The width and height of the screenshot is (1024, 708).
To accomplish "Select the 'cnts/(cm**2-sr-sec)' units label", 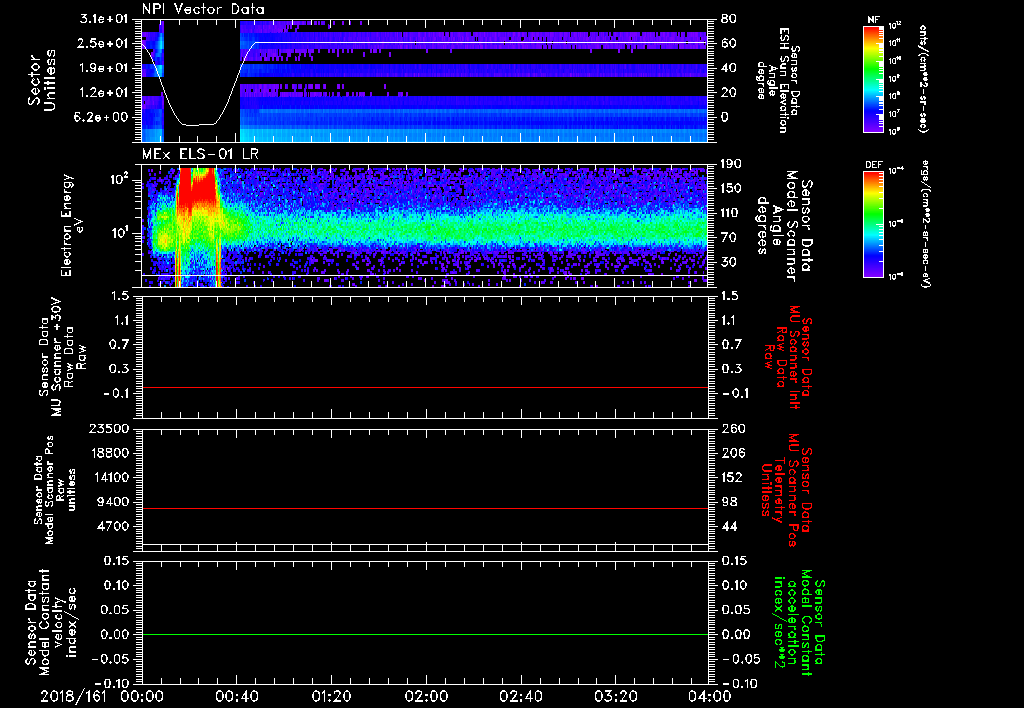I will [x=923, y=78].
